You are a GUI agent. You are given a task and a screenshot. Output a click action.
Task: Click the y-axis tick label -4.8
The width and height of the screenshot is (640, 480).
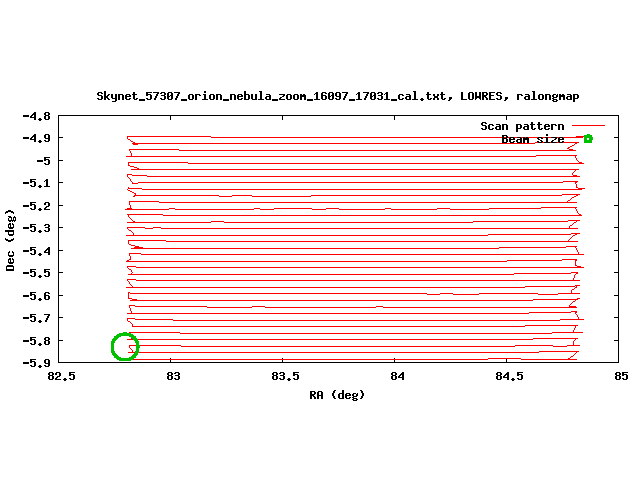pyautogui.click(x=36, y=116)
